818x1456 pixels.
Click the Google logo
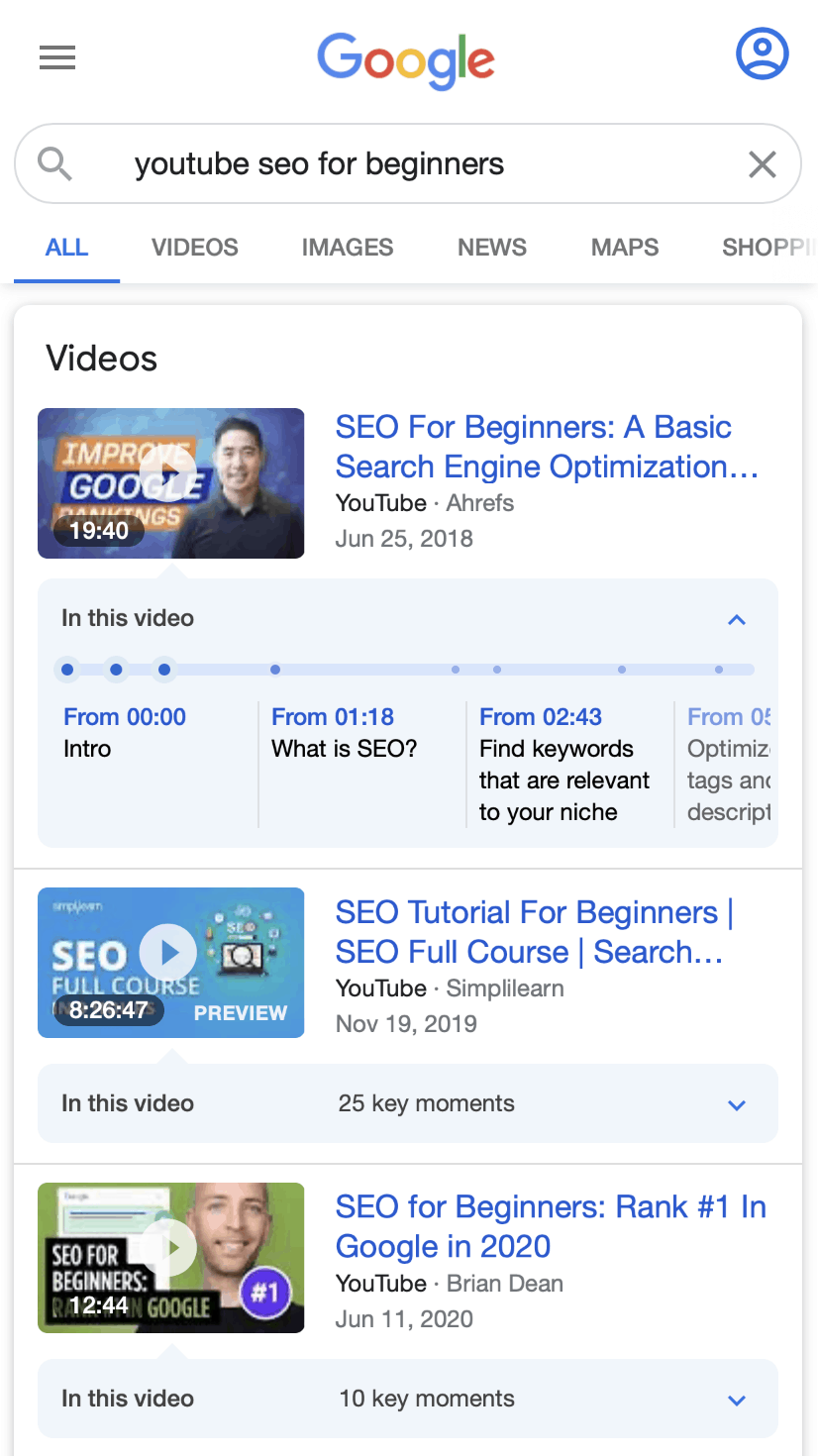coord(406,59)
